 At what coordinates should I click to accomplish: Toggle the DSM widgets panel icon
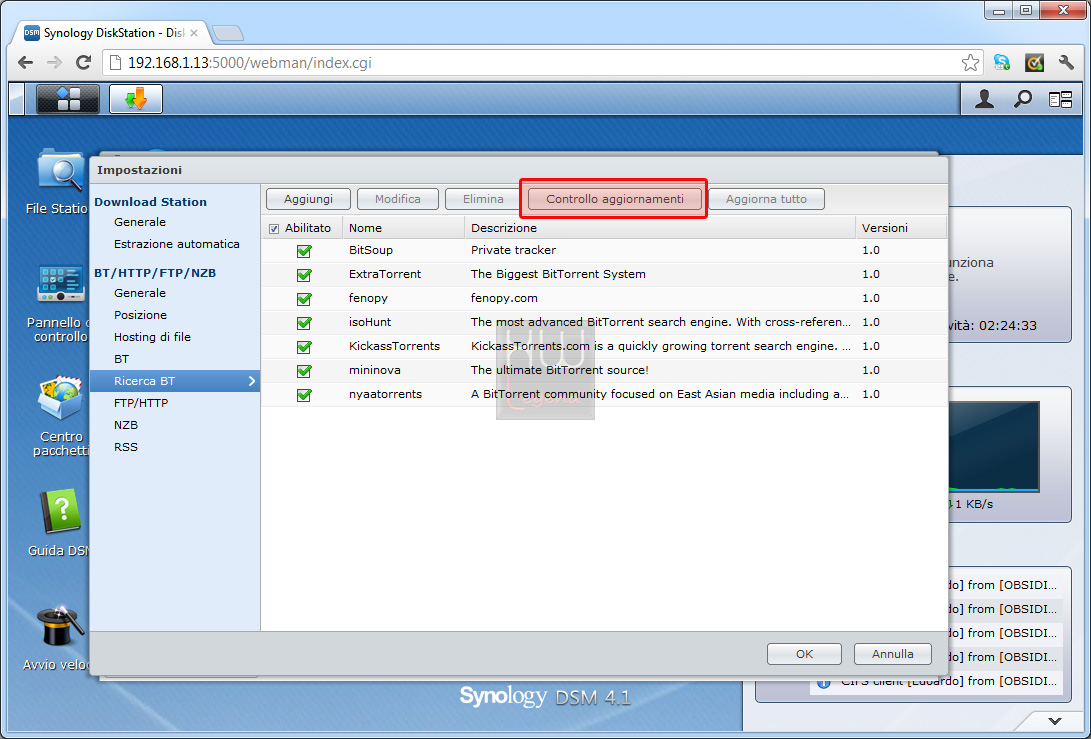[1060, 100]
